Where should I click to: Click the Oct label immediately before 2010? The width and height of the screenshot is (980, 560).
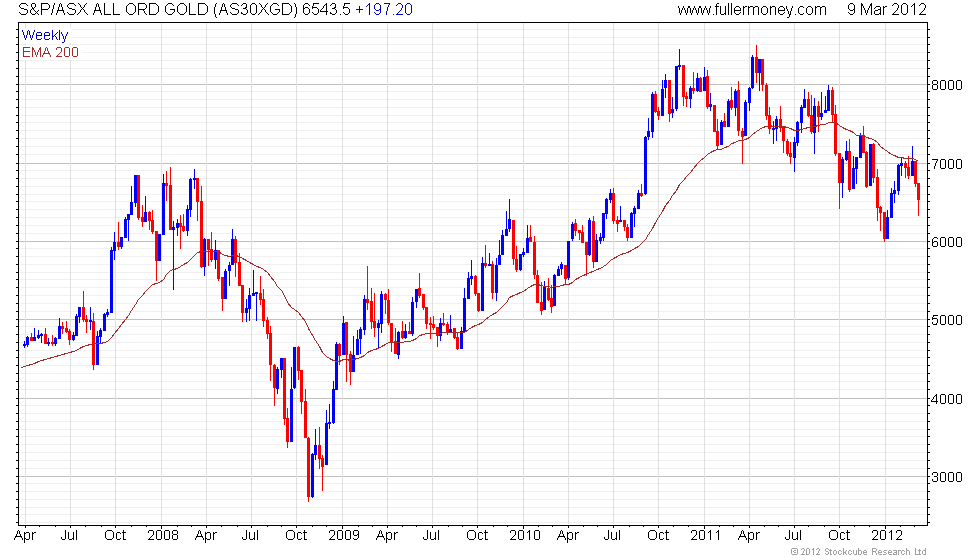[x=477, y=536]
